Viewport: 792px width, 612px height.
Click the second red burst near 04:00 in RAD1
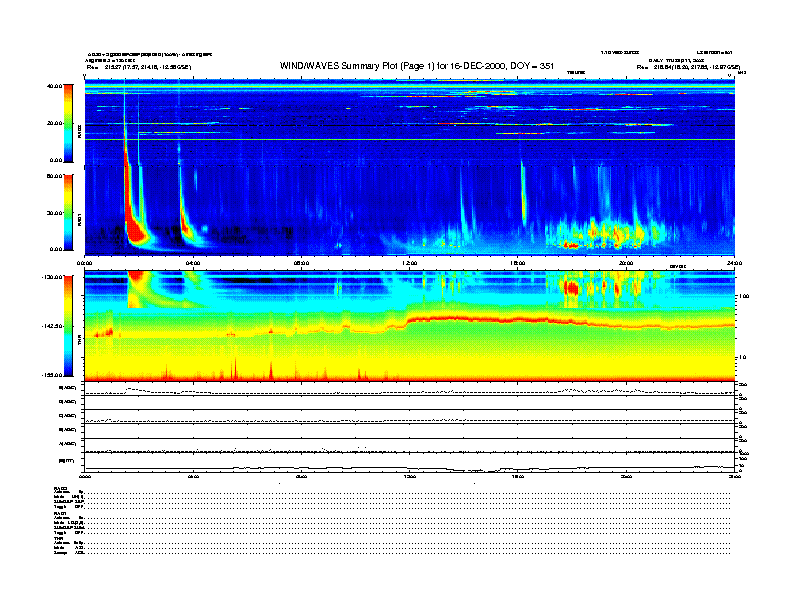[186, 226]
